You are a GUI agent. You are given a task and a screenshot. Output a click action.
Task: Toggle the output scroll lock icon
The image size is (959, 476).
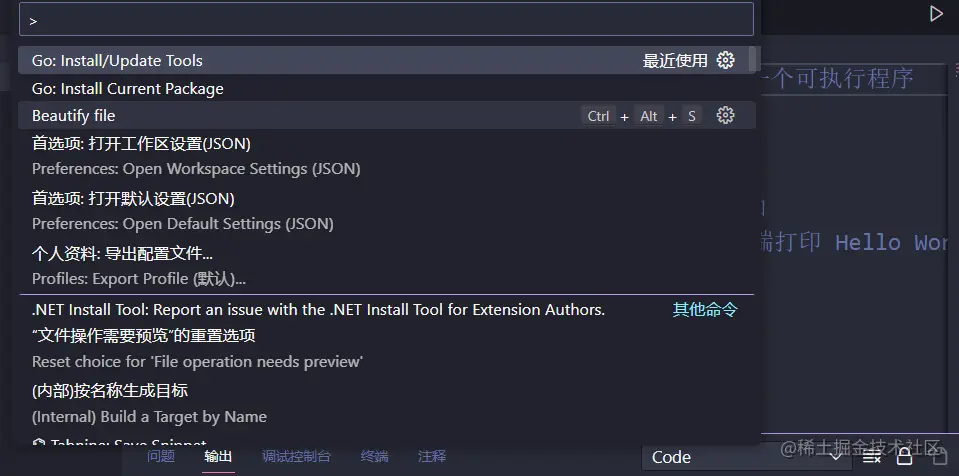(x=905, y=457)
